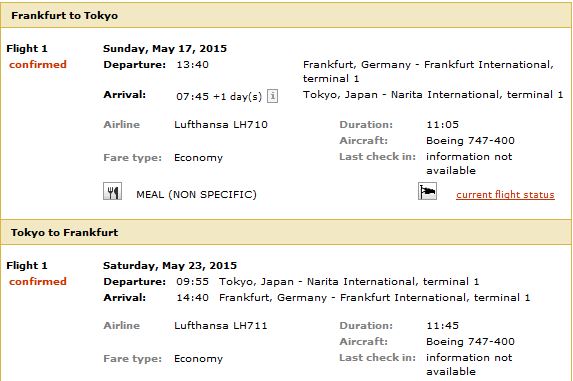Viewport: 573px width, 381px height.
Task: Click the Lufthansa LH711 airline text
Action: pyautogui.click(x=221, y=325)
